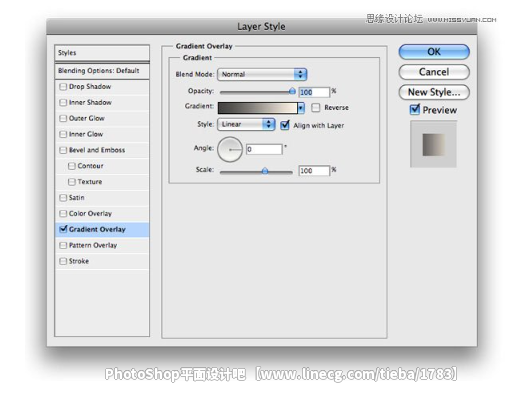Select the Satin effect label

[77, 198]
